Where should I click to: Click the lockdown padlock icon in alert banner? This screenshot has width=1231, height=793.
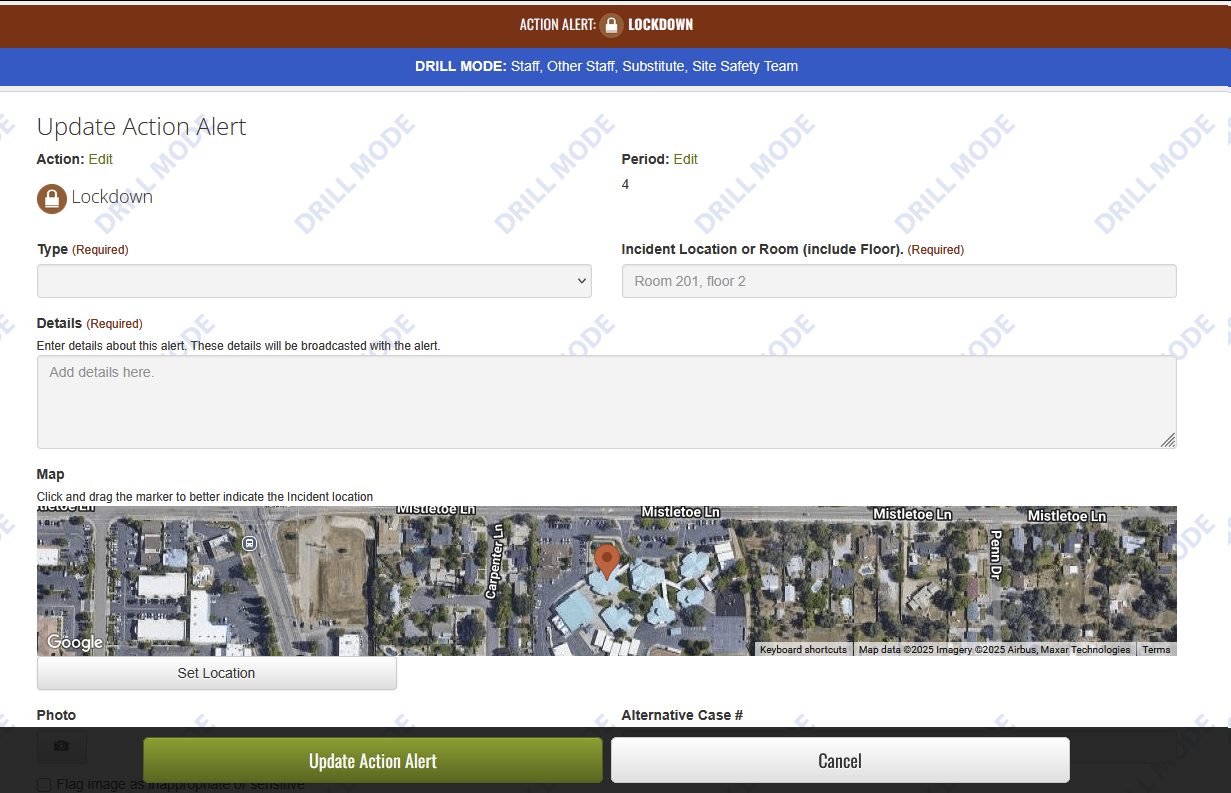612,25
